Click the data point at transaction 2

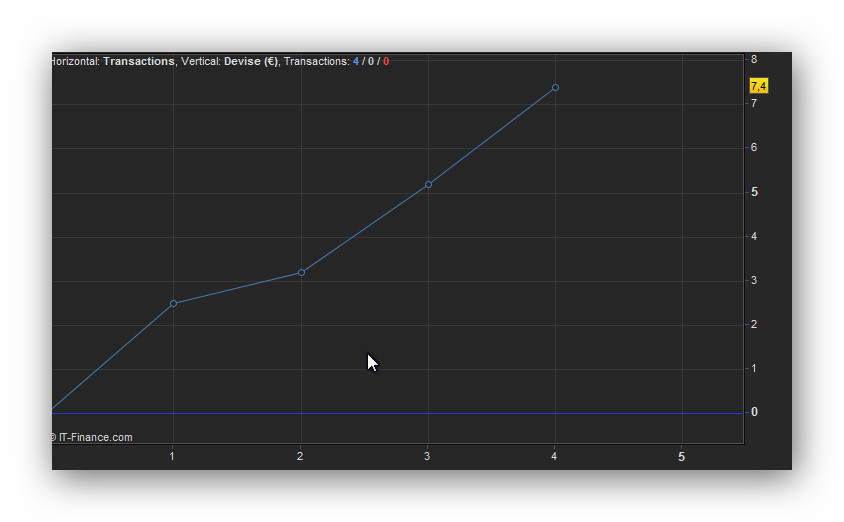pyautogui.click(x=301, y=273)
